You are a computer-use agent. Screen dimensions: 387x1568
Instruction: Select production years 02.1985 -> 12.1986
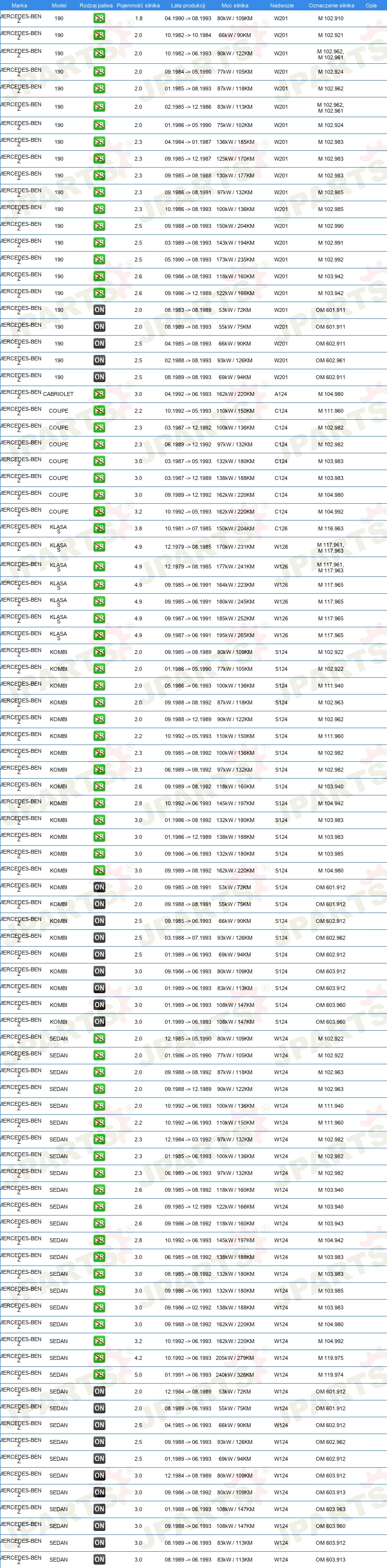tap(189, 106)
